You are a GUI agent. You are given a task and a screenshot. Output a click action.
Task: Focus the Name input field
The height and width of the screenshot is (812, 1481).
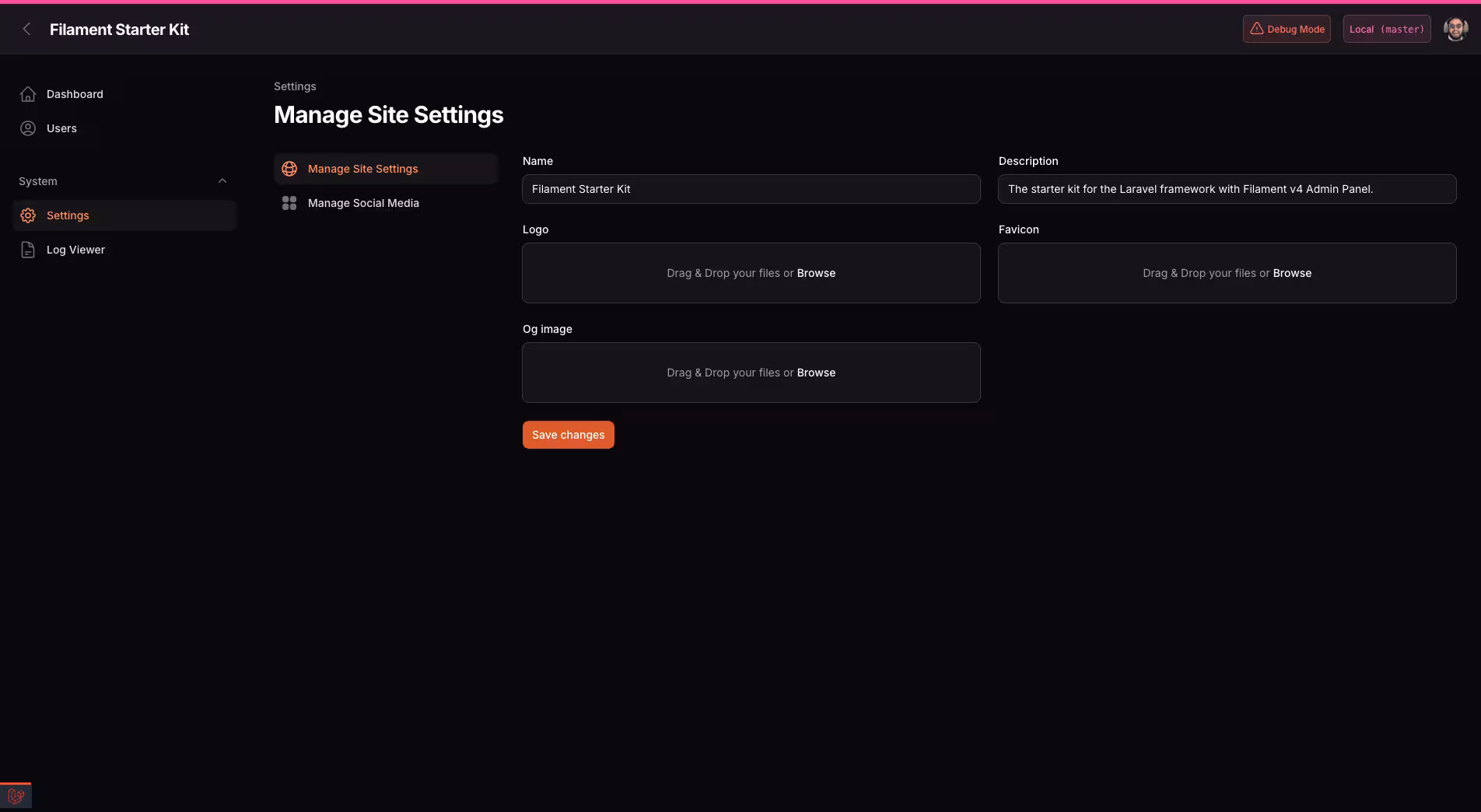(751, 189)
